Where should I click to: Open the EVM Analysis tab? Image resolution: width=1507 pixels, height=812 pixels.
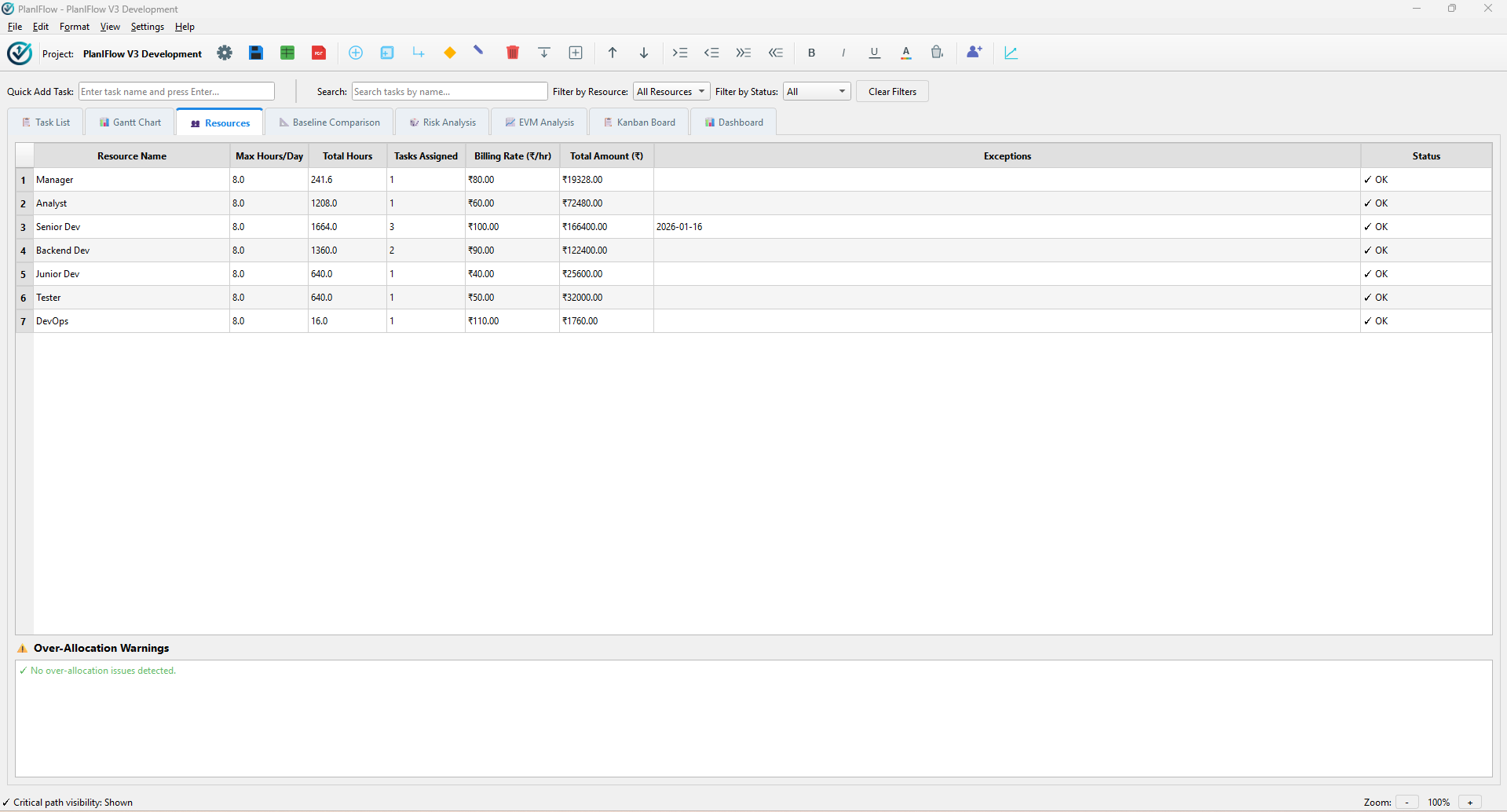(540, 123)
